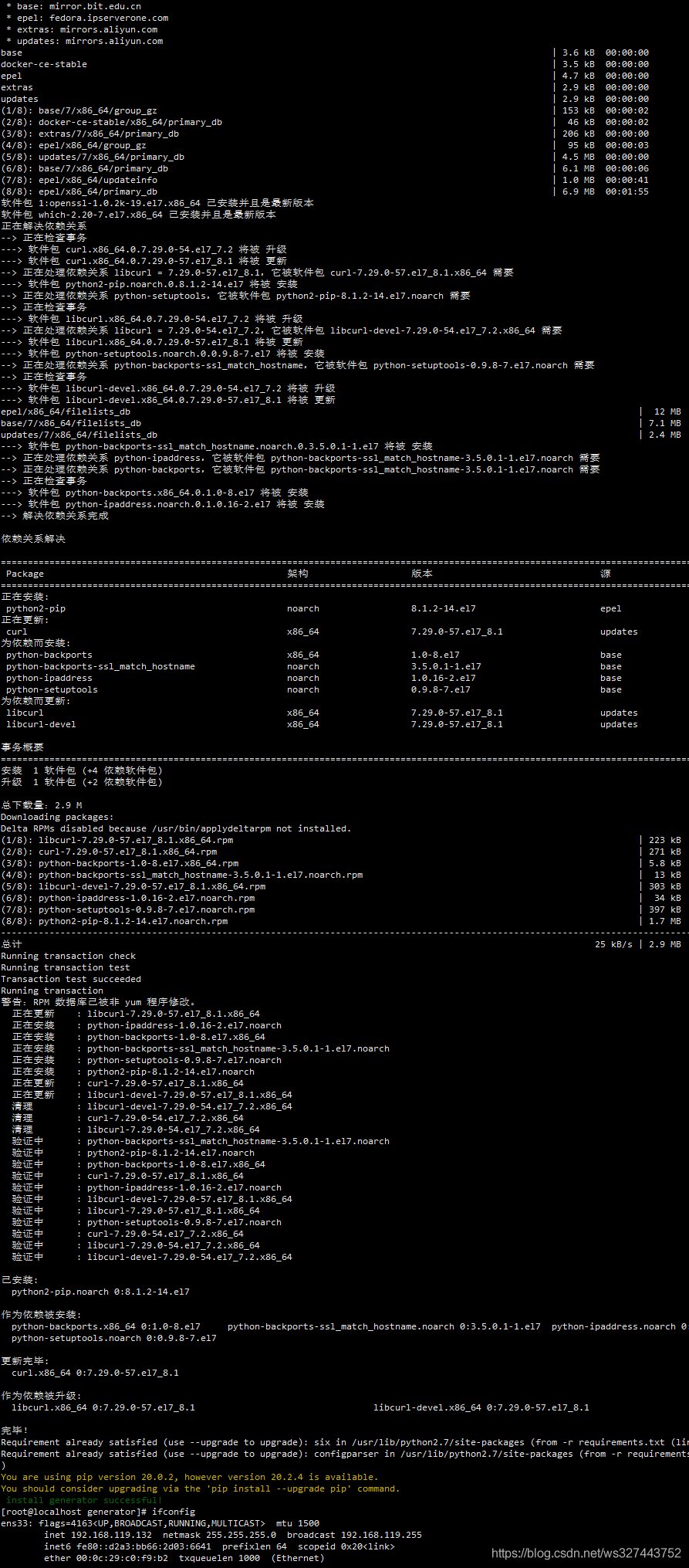The height and width of the screenshot is (1568, 689).
Task: Click the '架构' column header
Action: coord(298,574)
